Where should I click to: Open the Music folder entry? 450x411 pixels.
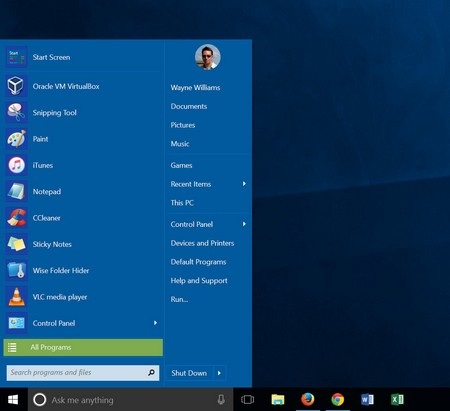tap(180, 144)
